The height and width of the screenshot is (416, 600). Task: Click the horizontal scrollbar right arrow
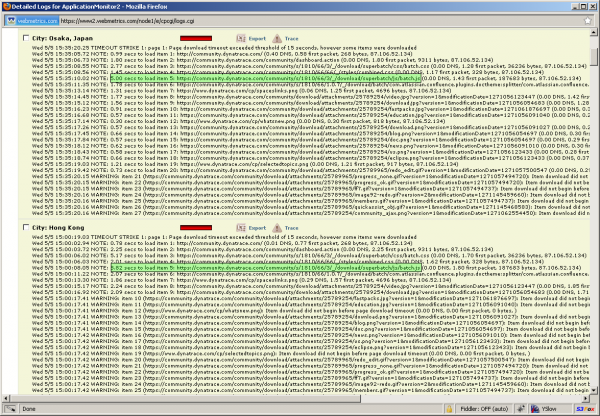[x=586, y=399]
